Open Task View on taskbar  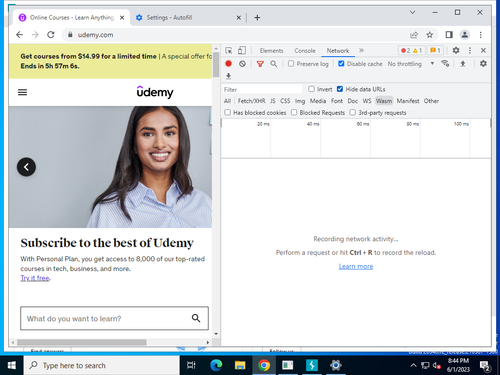pos(191,365)
